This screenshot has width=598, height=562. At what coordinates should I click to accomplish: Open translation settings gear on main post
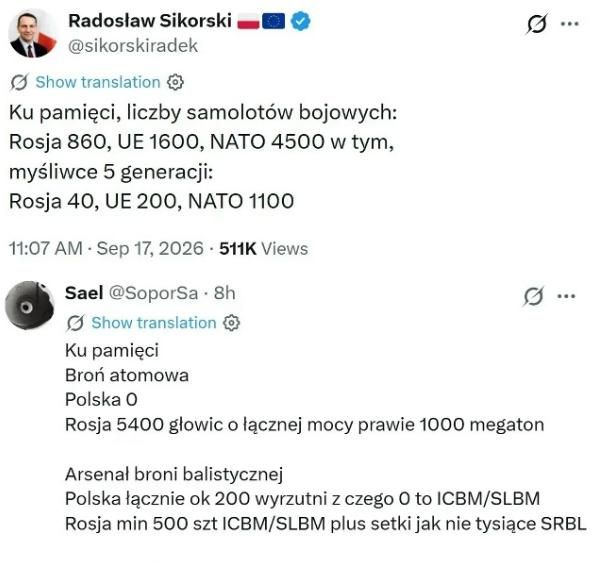click(x=175, y=82)
